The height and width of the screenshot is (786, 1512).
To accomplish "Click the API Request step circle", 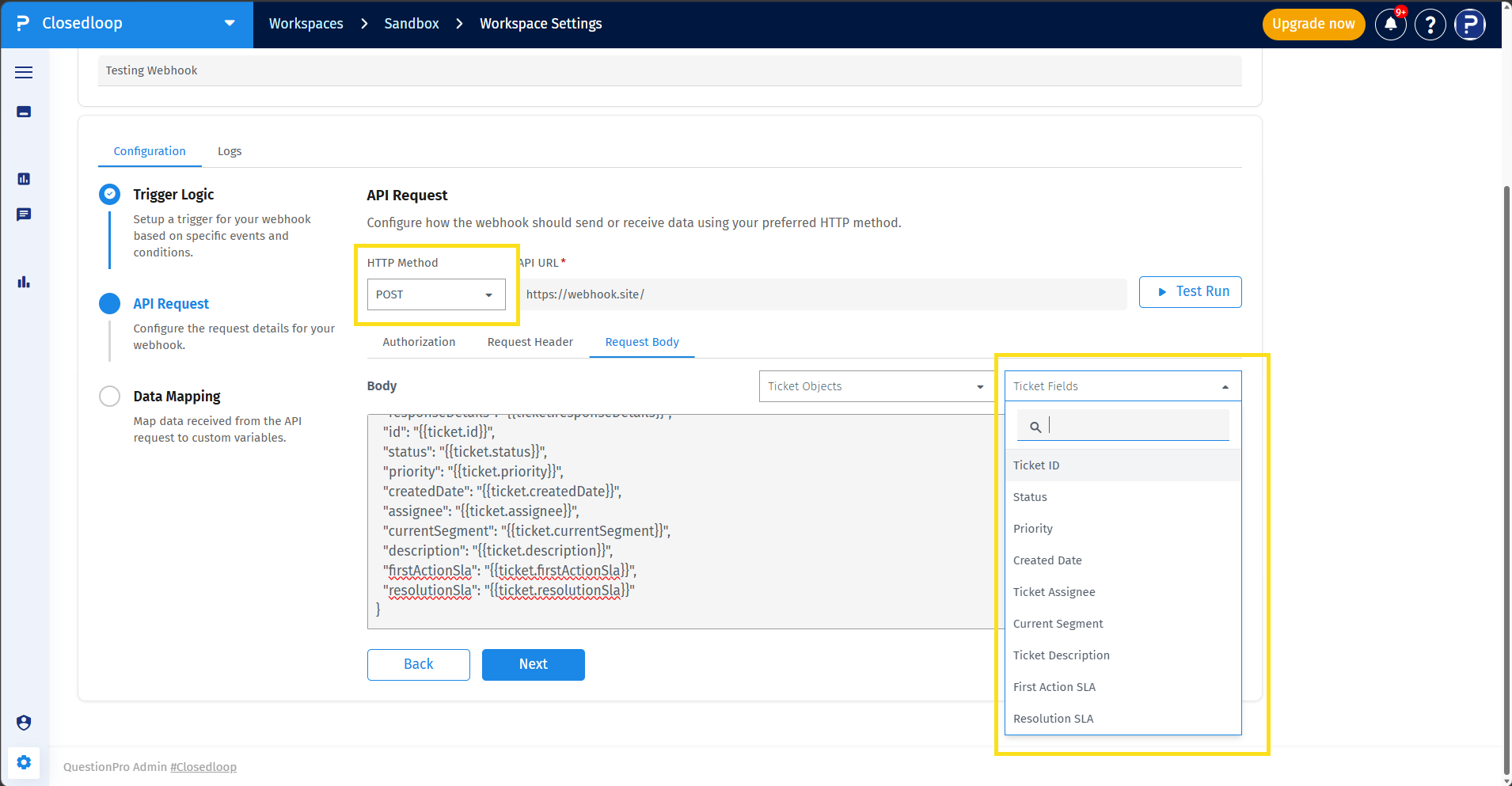I will [x=110, y=303].
